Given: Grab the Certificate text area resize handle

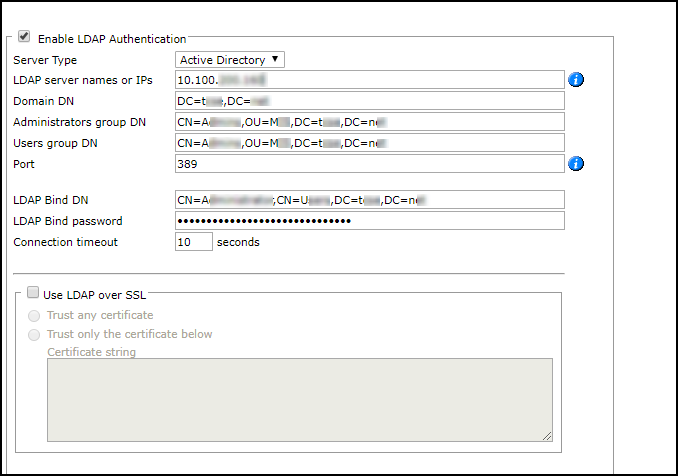Looking at the screenshot, I should point(547,436).
